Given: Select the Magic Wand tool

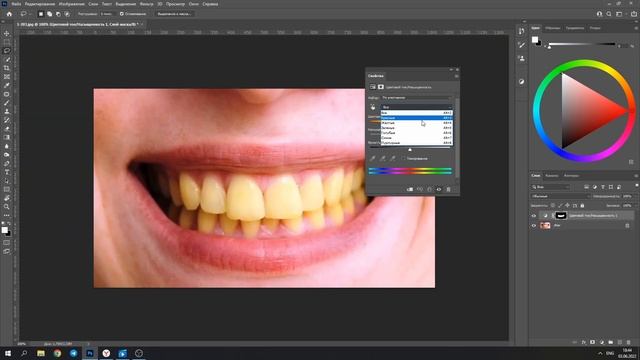Looking at the screenshot, I should 7,60.
